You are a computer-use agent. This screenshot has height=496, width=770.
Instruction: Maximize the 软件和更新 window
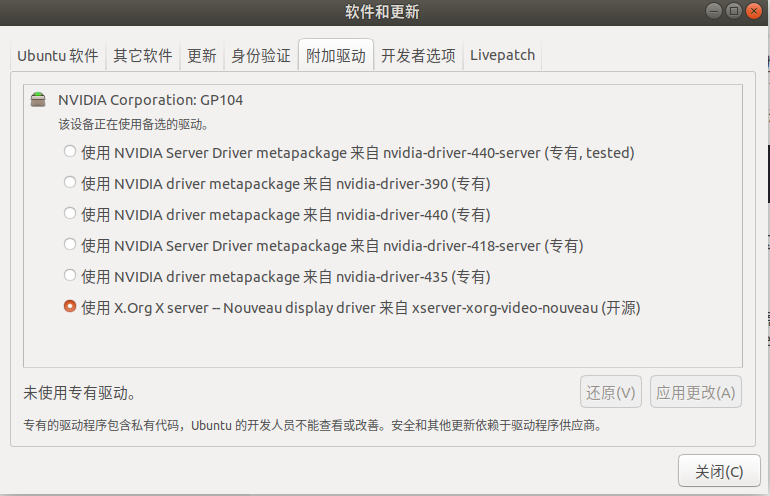pos(734,11)
